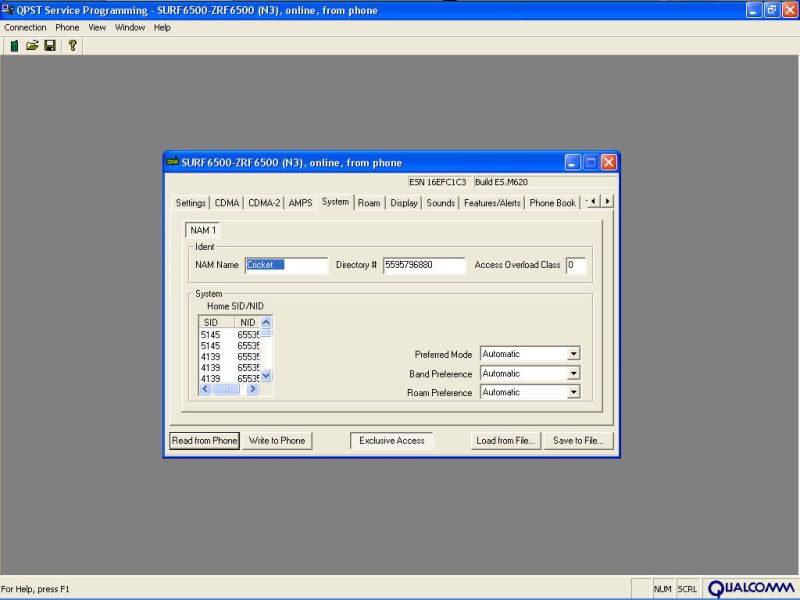The image size is (800, 600).
Task: Switch to the Settings tab
Action: (x=190, y=203)
